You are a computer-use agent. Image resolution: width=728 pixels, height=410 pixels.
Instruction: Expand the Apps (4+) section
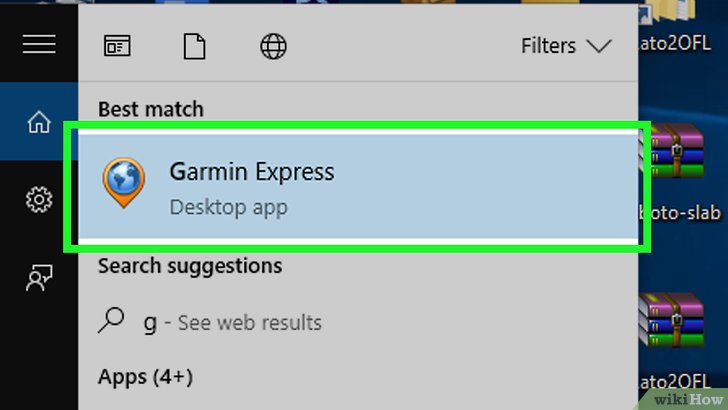pyautogui.click(x=145, y=377)
